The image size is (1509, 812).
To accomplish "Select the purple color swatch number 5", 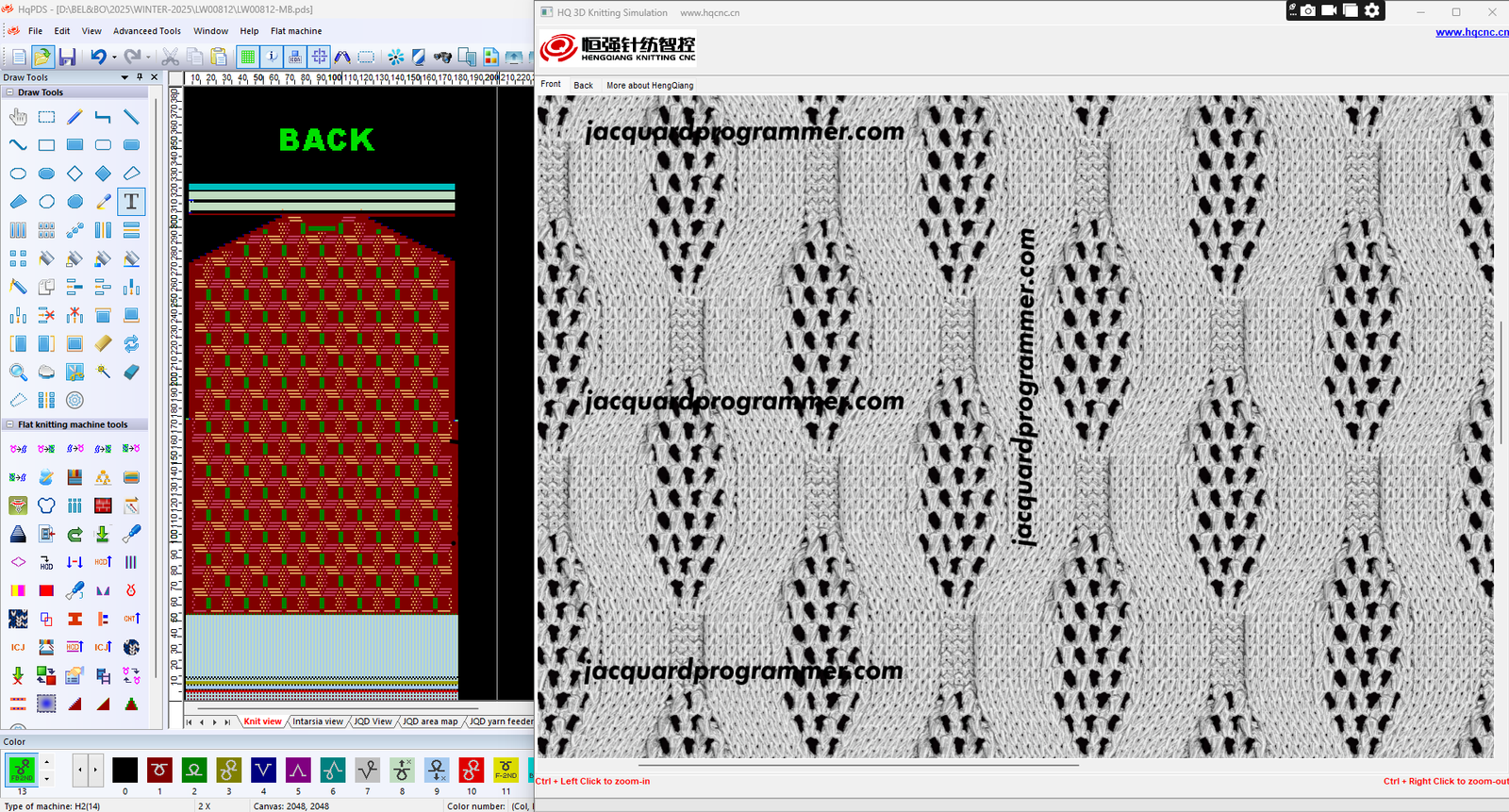I will (x=298, y=771).
